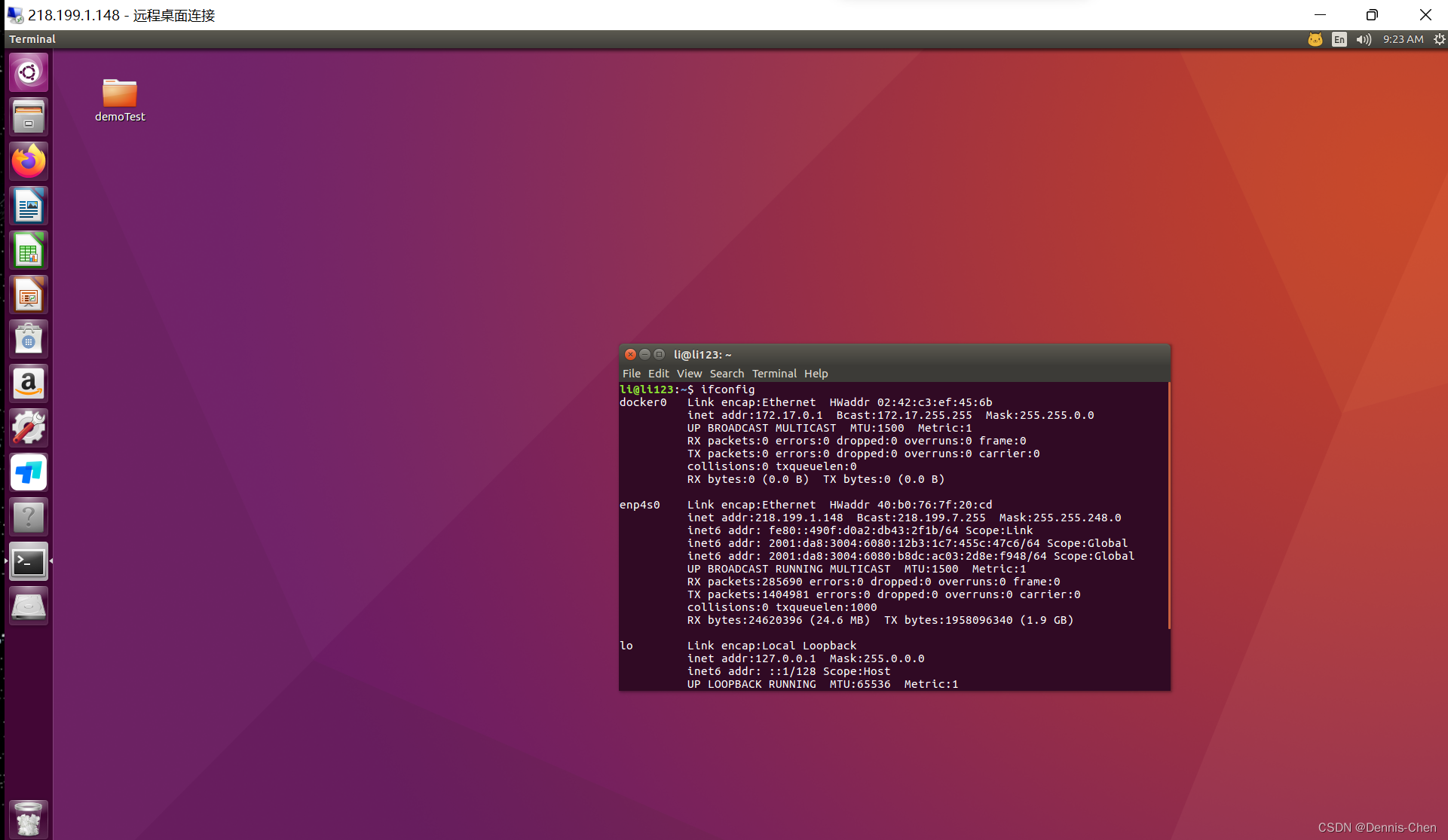Click the lo interface name

point(626,646)
